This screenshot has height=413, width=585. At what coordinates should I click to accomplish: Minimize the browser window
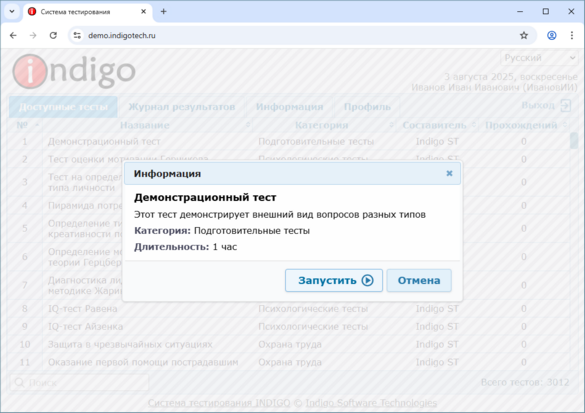[x=520, y=12]
